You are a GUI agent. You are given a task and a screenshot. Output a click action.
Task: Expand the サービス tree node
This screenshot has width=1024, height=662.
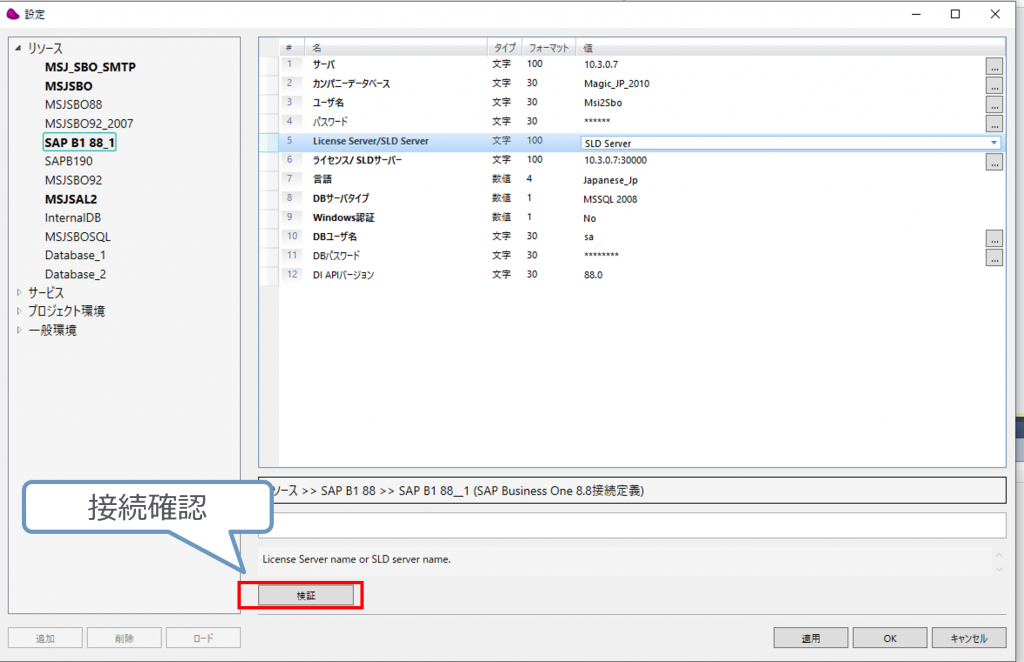pos(18,293)
